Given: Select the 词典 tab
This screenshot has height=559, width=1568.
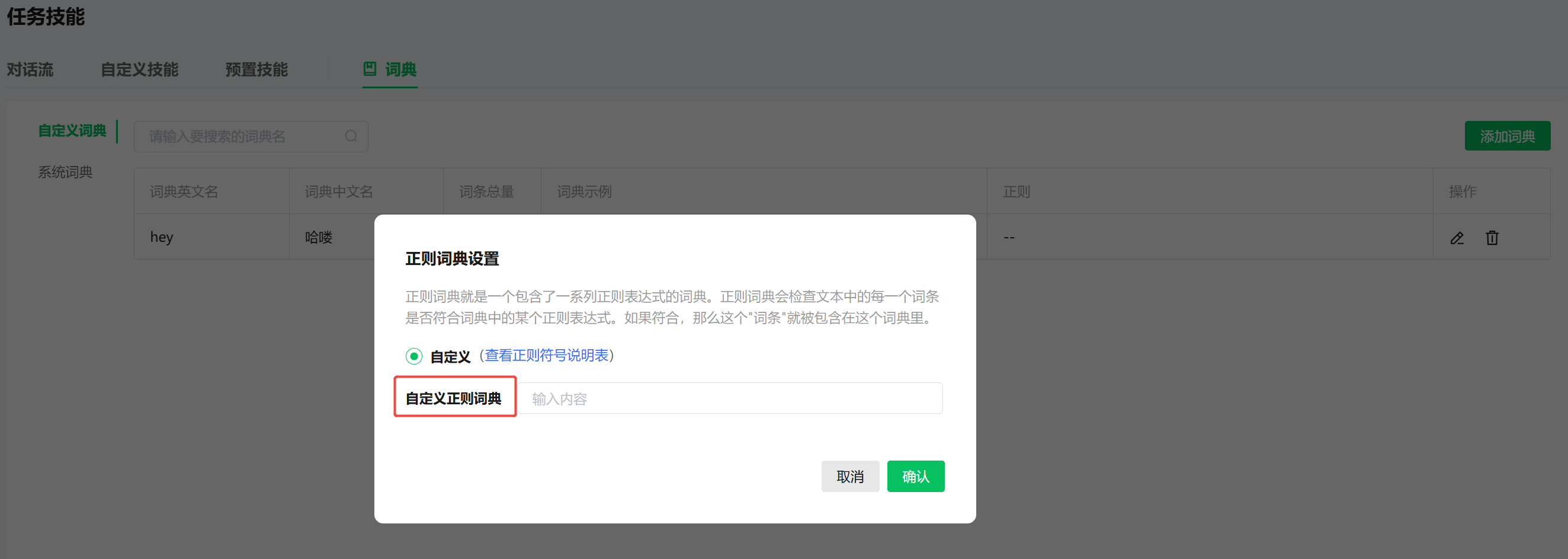Looking at the screenshot, I should point(400,69).
